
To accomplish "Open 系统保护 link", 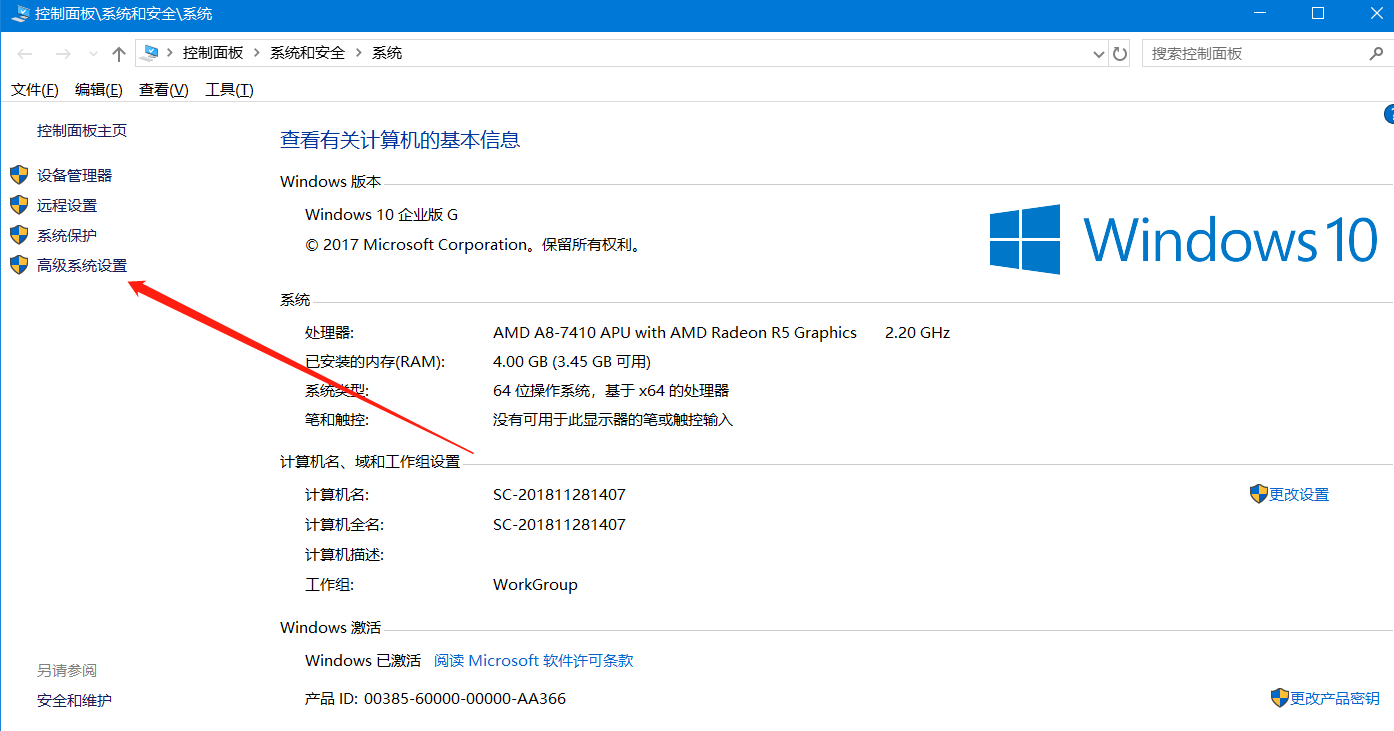I will [x=67, y=235].
